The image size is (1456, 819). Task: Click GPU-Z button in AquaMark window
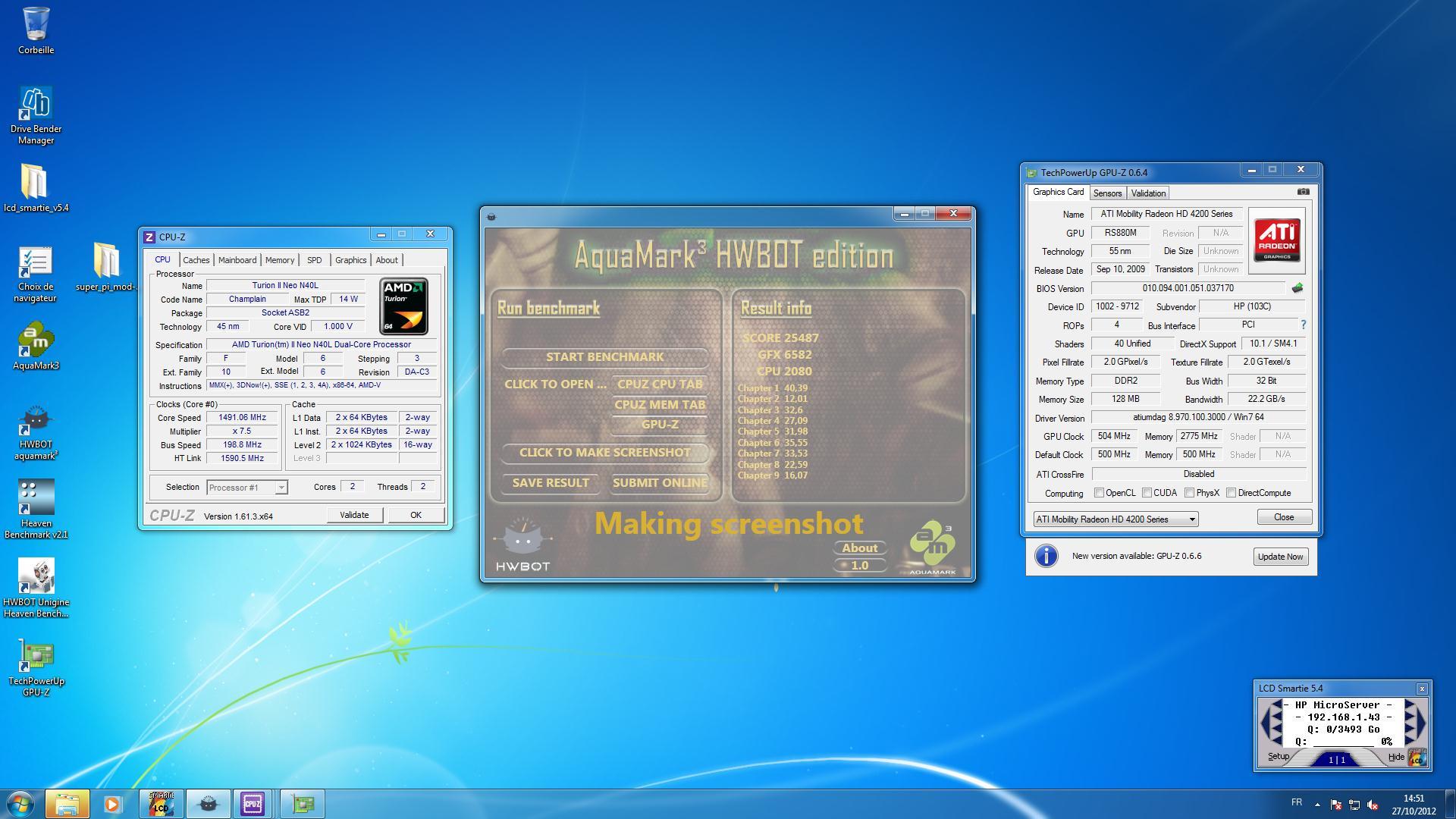(660, 425)
